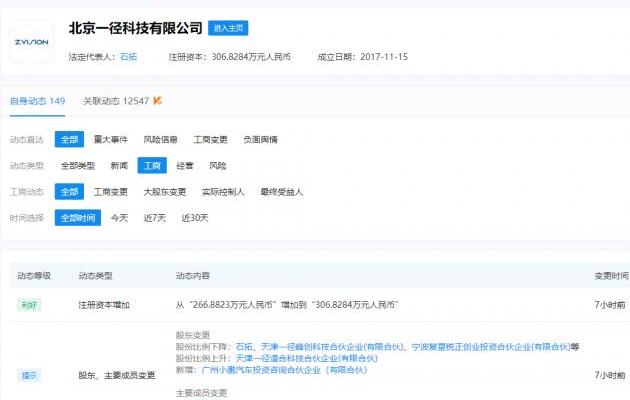Click the blue 提示 tag

[29, 375]
